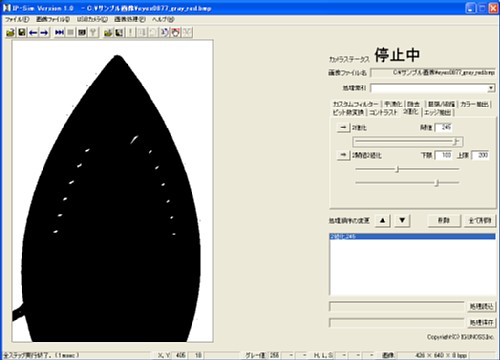Move processing order down with ▼ button
Screen dimensions: 500x360
(x=402, y=220)
